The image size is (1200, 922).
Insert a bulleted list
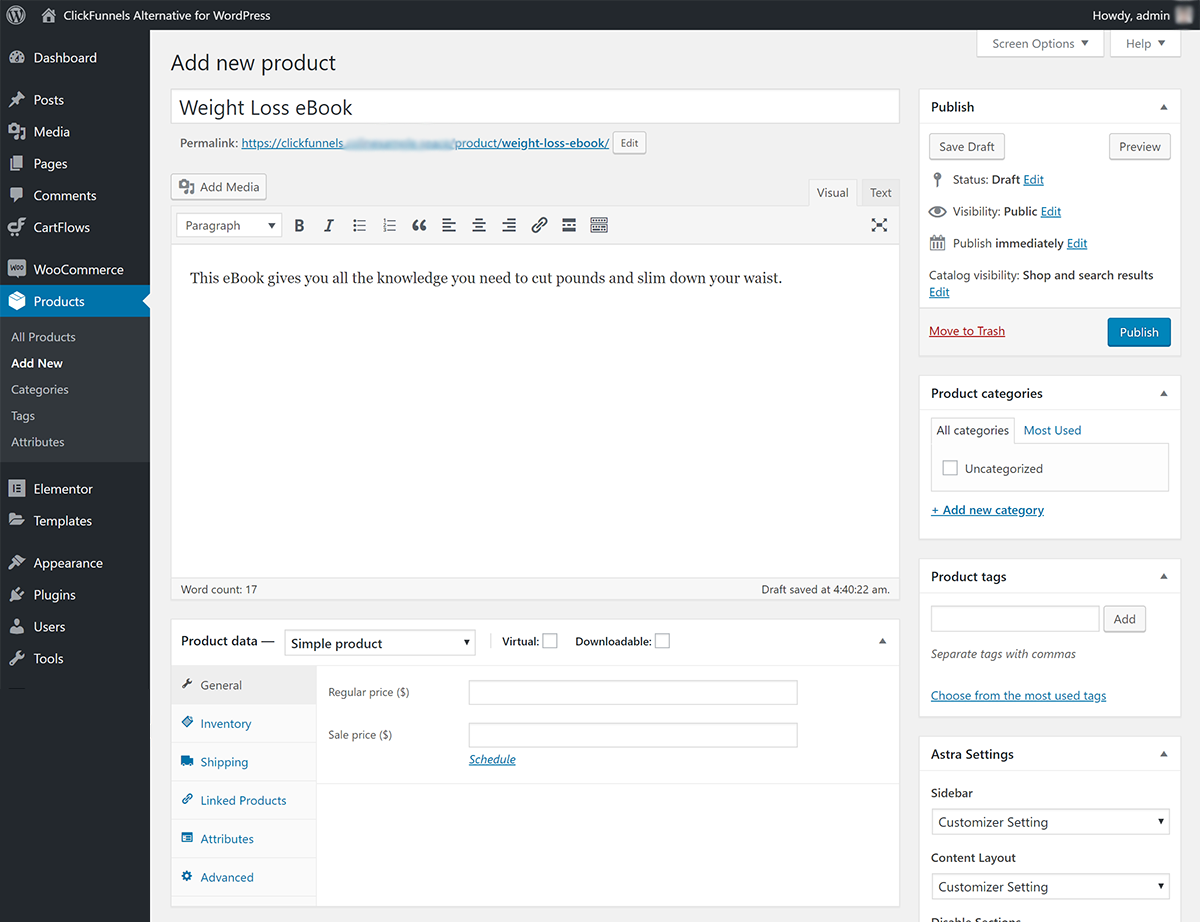(359, 225)
